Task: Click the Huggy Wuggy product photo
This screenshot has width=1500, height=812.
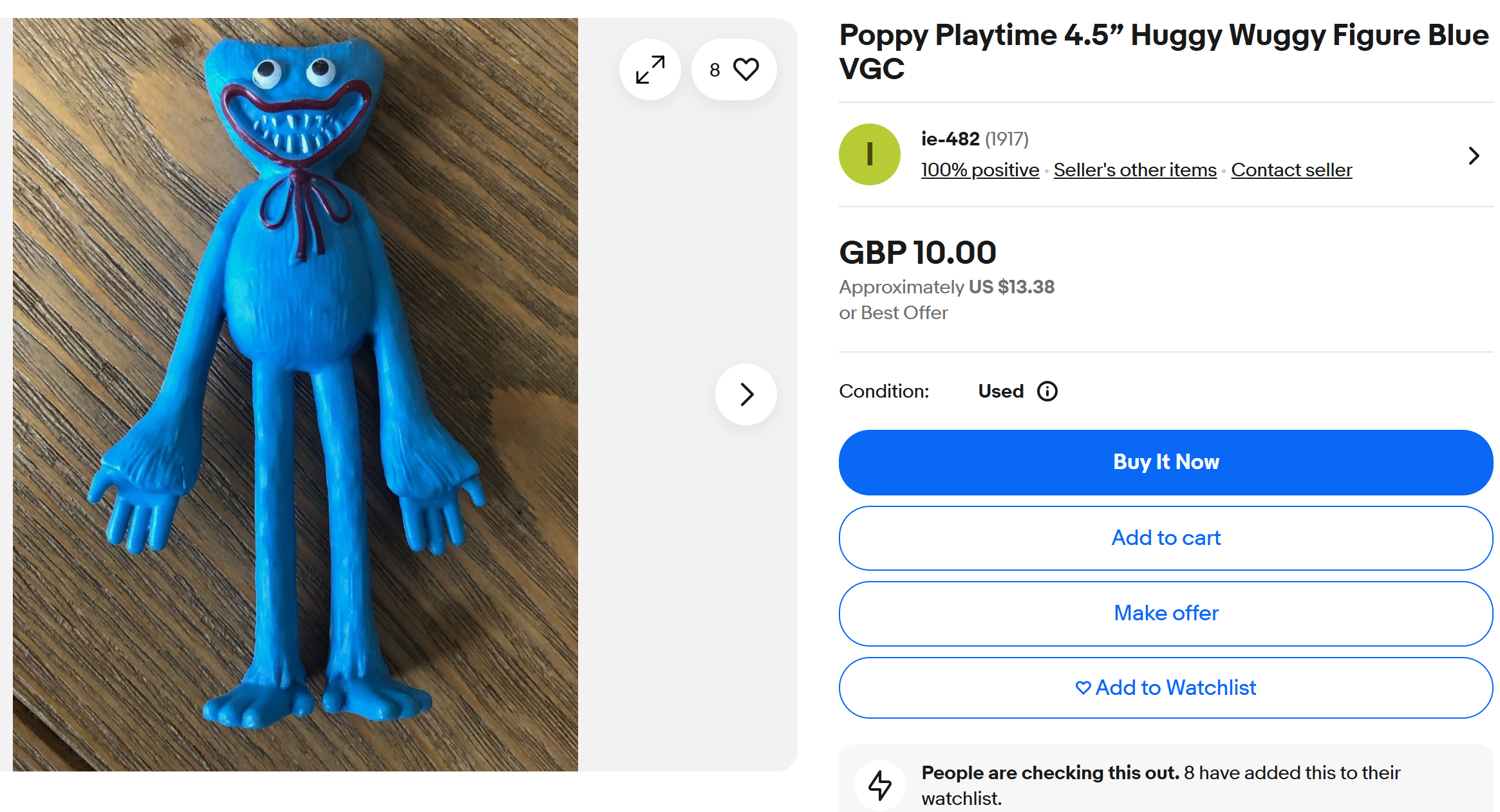Action: [x=295, y=394]
